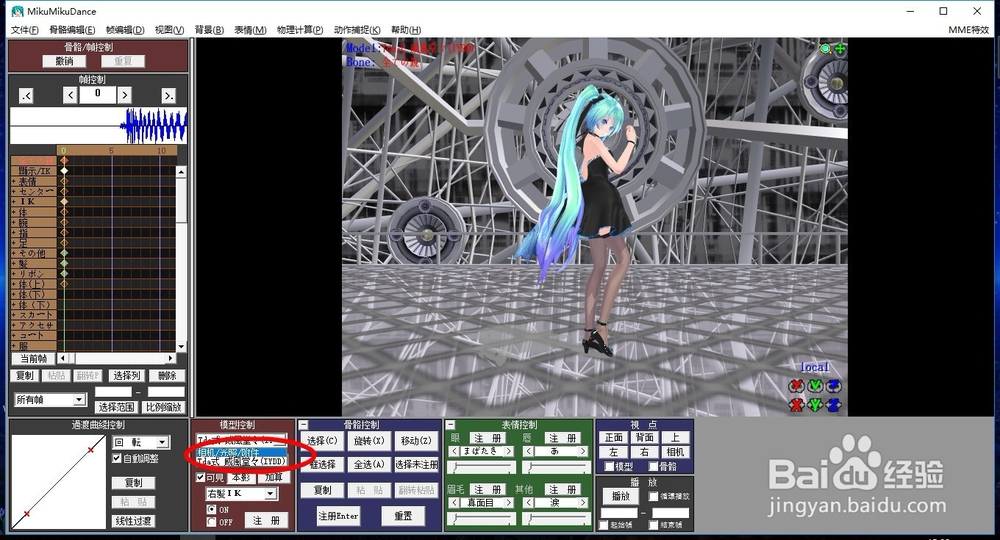Enable loop playback checkbox
This screenshot has width=1000, height=540.
coord(653,496)
